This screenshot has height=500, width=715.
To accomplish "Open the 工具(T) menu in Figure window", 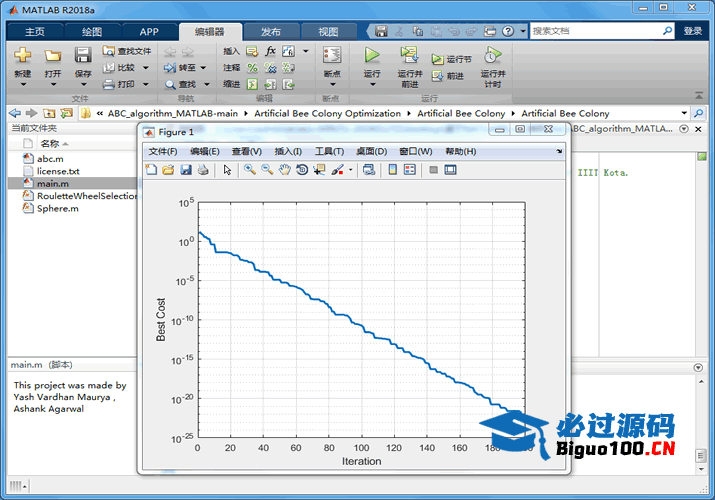I will (x=329, y=151).
